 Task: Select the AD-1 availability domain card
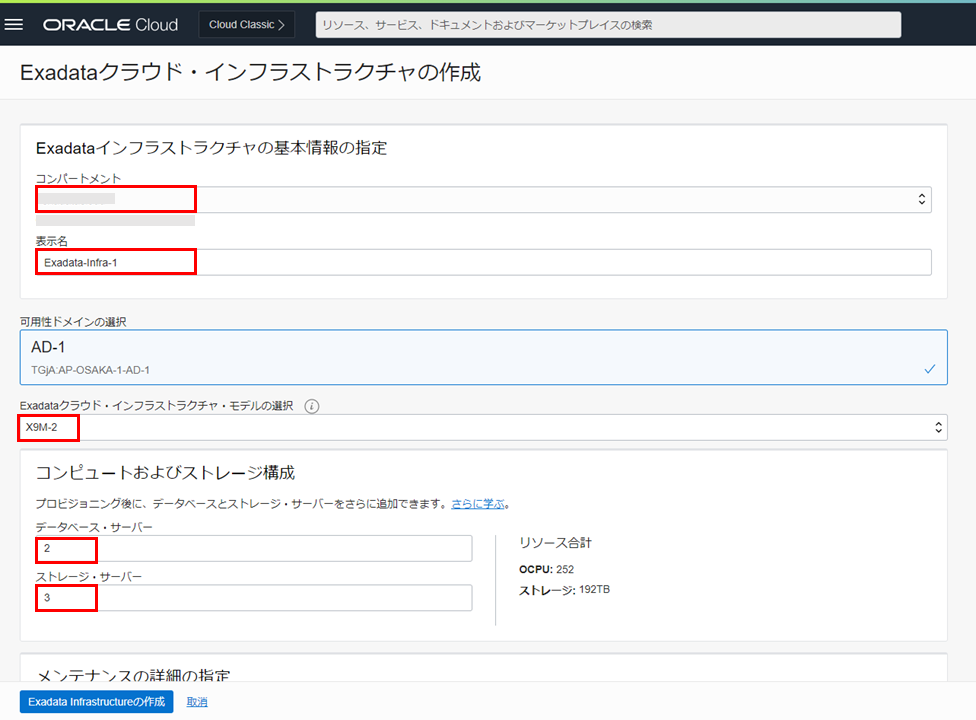pos(483,358)
